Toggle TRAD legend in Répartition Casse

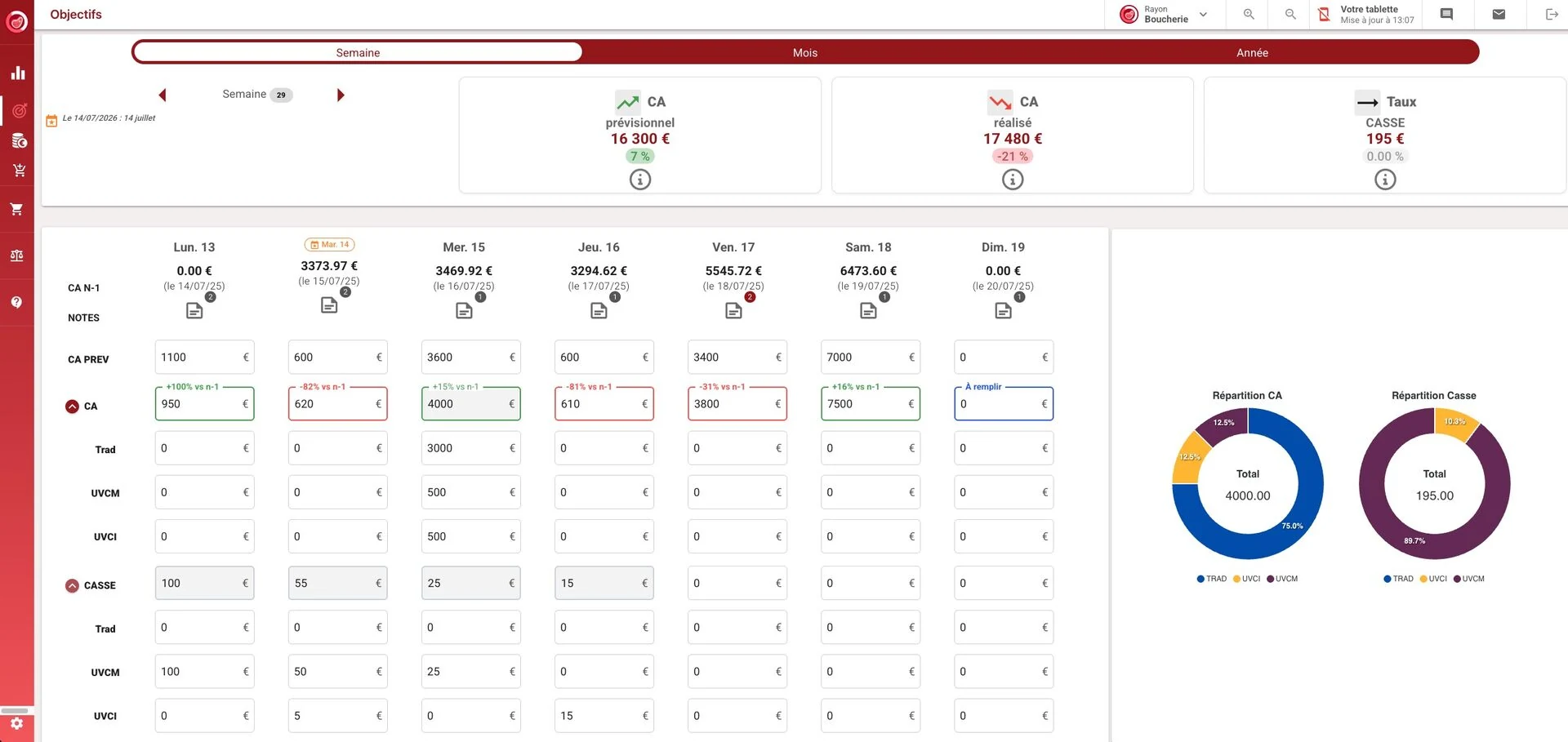(x=1398, y=579)
